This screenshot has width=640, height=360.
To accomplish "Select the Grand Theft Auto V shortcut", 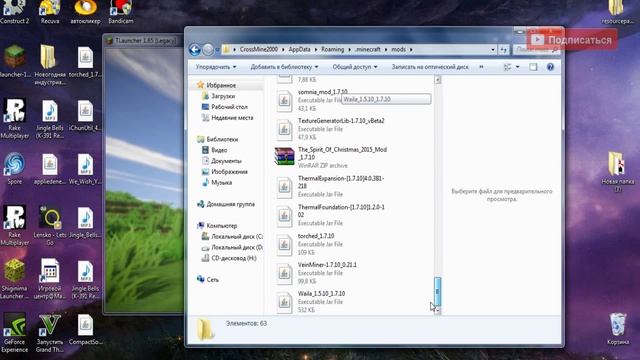I will (50, 333).
